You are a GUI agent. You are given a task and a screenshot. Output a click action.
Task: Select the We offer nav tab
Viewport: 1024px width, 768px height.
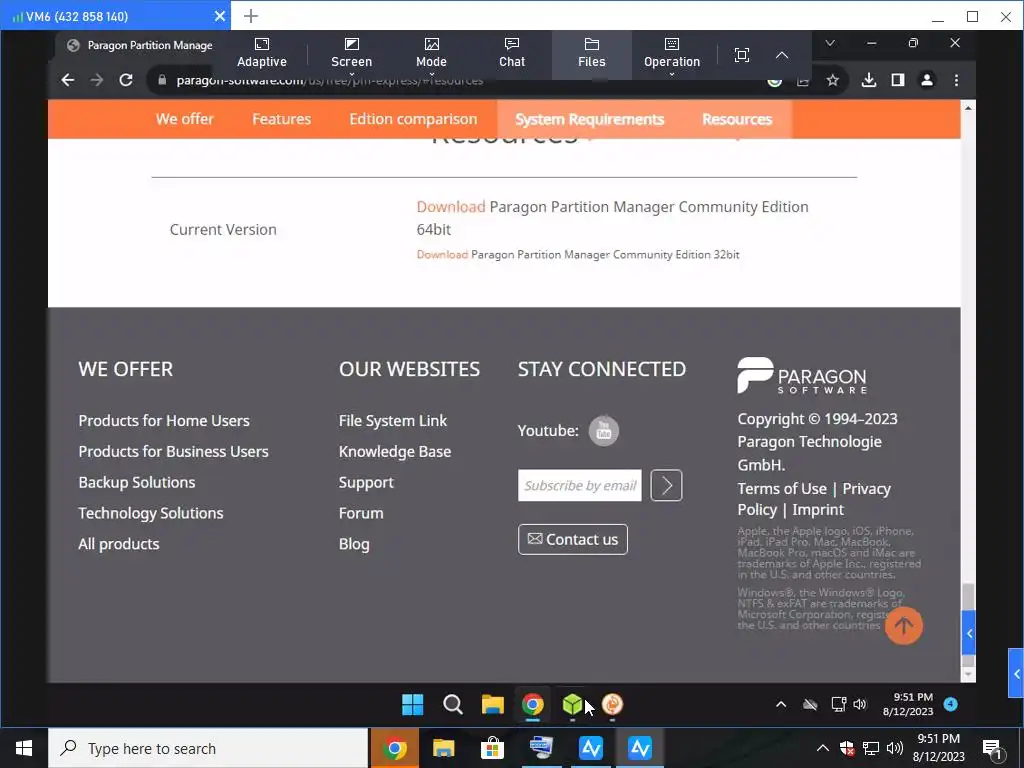pyautogui.click(x=185, y=119)
